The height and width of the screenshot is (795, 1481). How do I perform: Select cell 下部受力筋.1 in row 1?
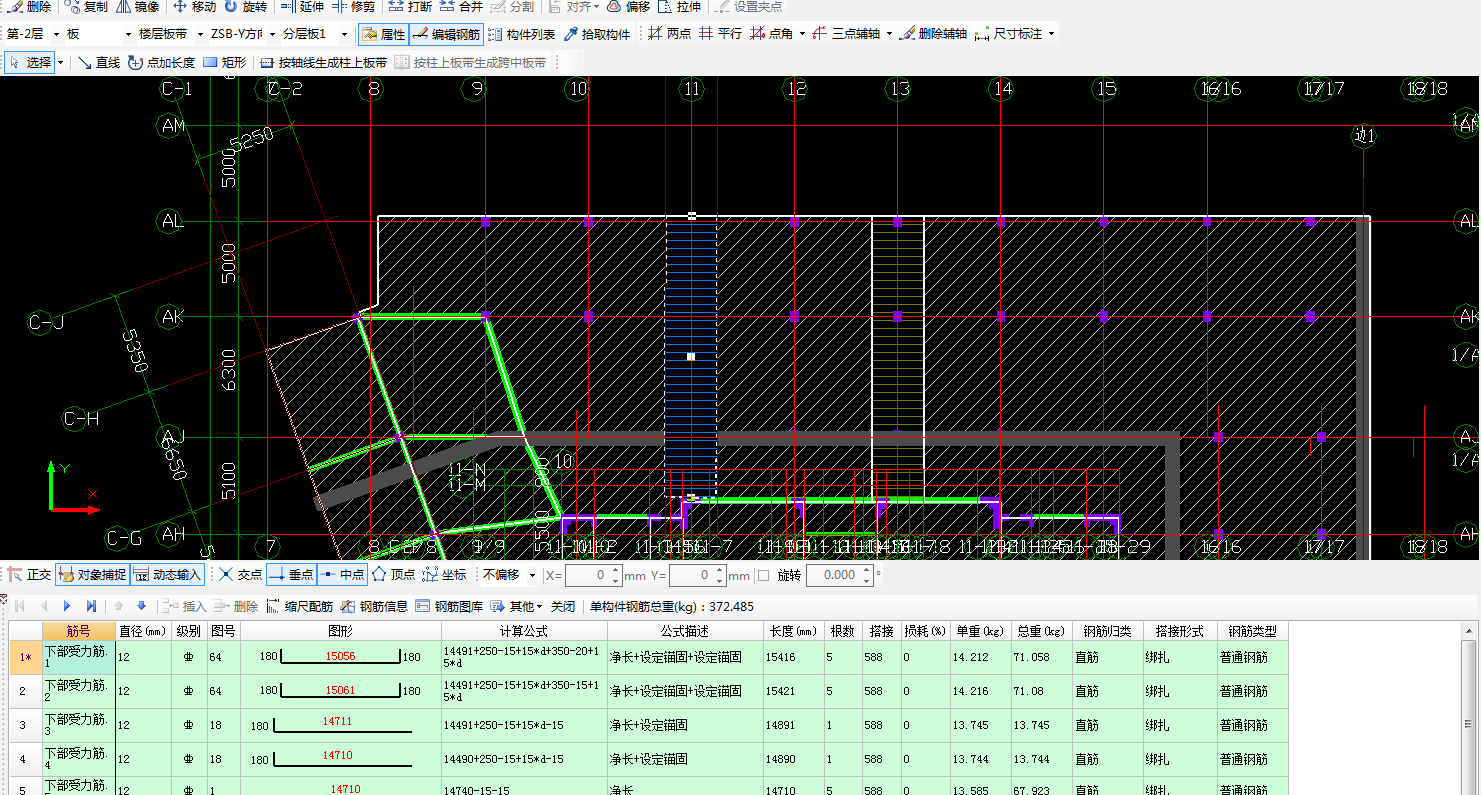point(78,657)
